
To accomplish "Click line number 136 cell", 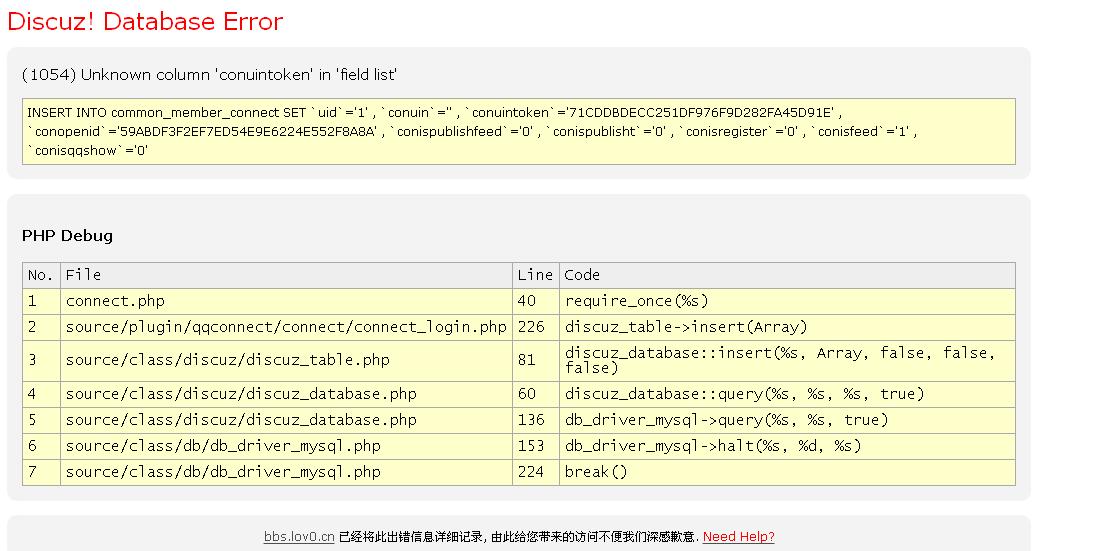I will coord(530,420).
